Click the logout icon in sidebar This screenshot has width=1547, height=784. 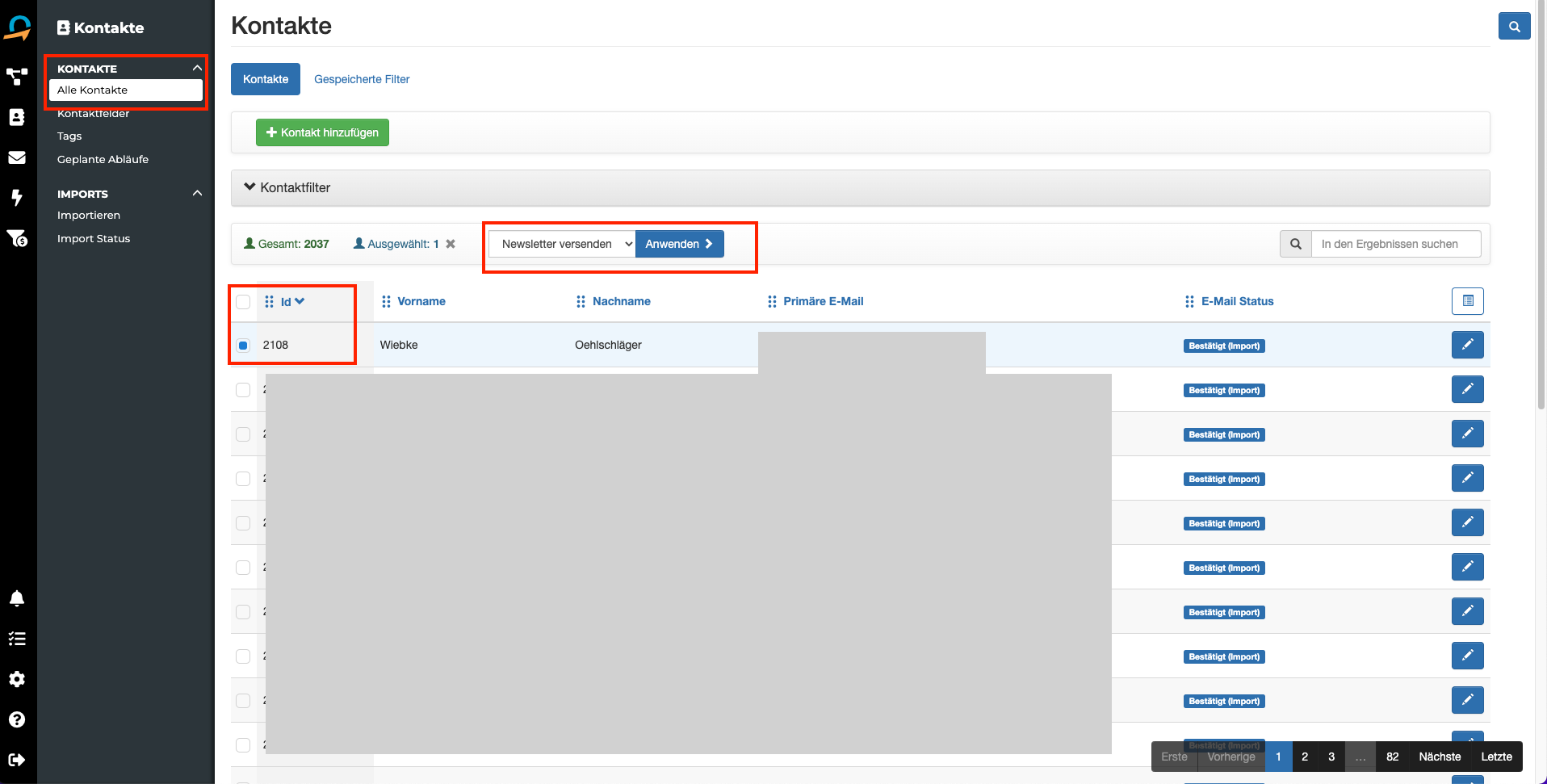click(17, 760)
